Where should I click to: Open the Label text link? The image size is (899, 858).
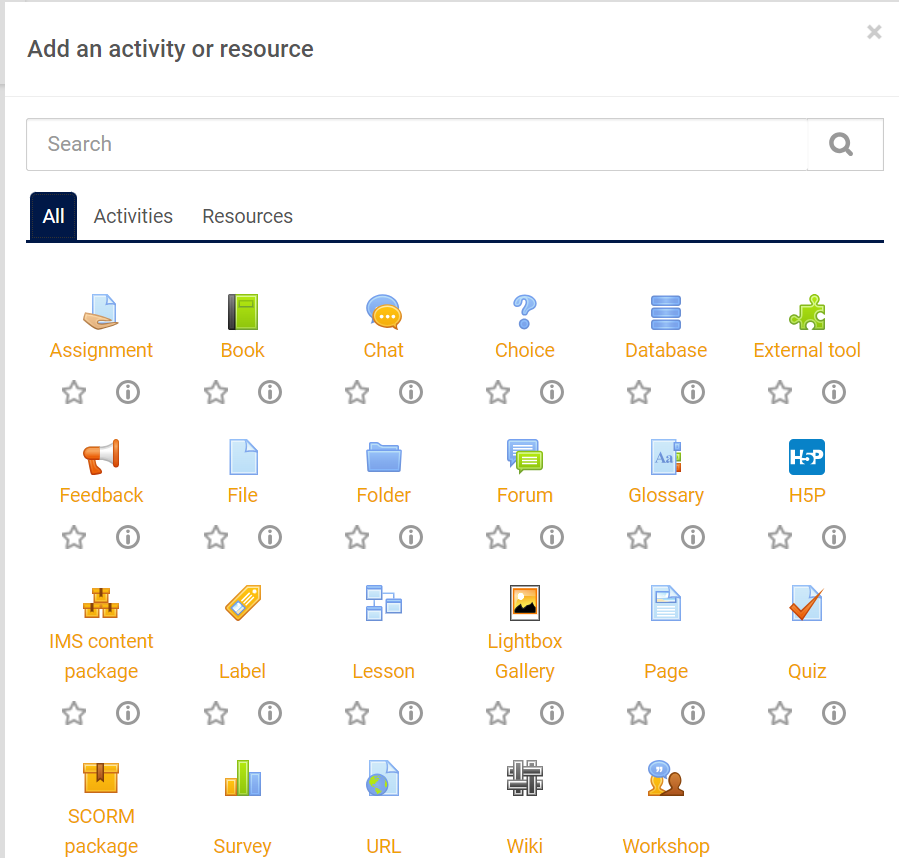(243, 671)
